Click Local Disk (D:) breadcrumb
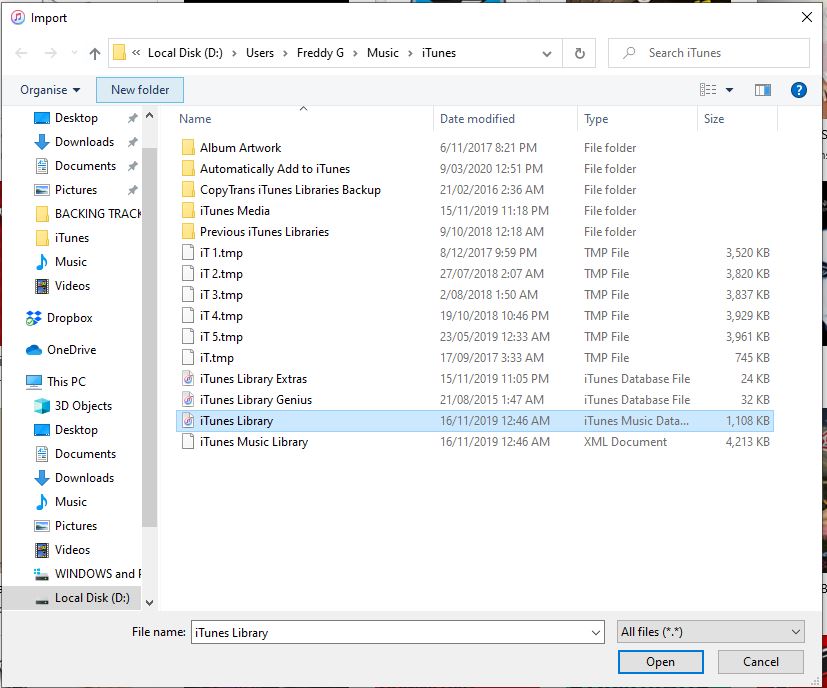 (x=185, y=53)
